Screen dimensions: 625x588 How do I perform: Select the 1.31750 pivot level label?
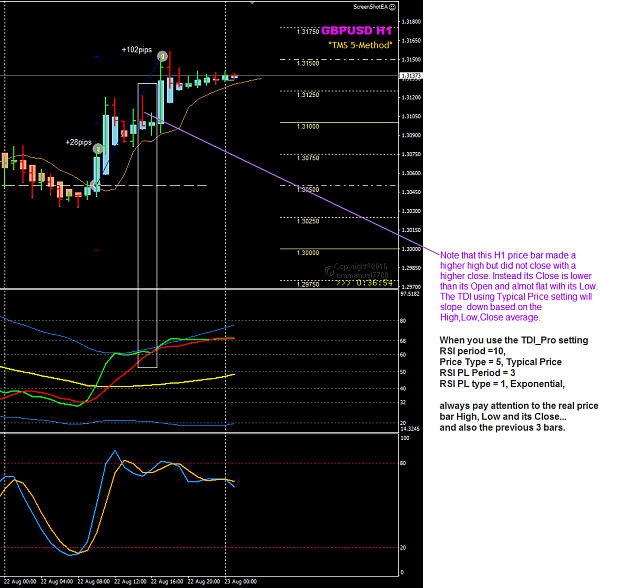308,31
